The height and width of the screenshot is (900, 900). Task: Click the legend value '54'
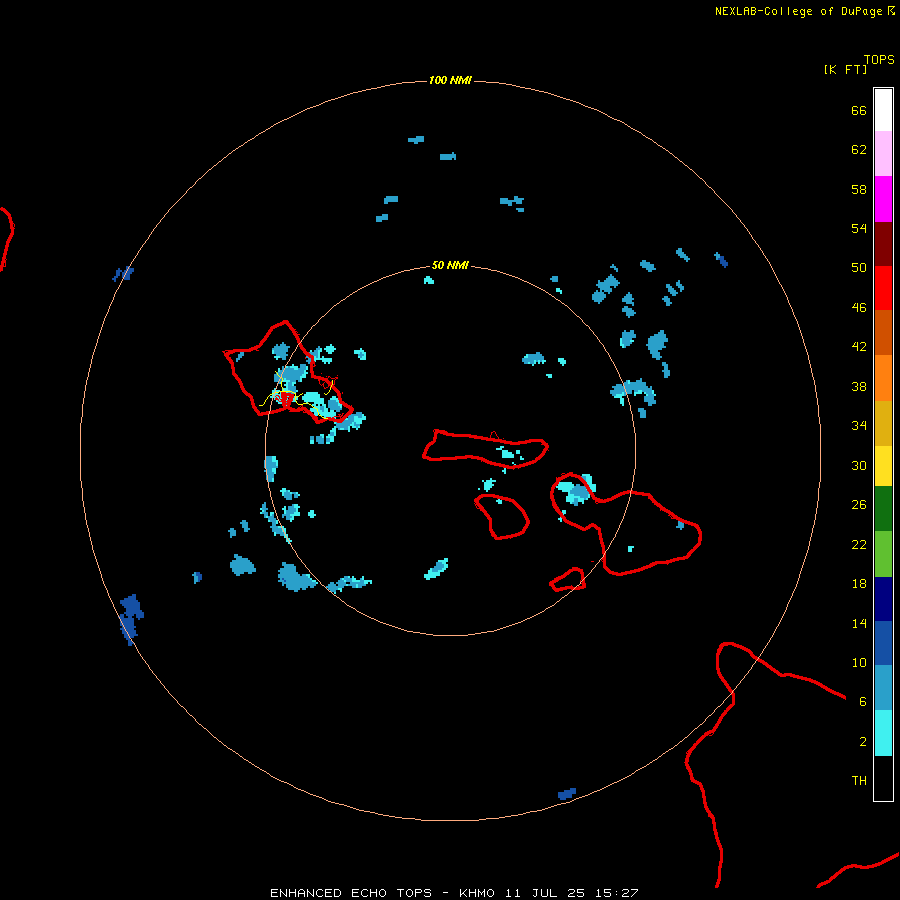[x=859, y=228]
